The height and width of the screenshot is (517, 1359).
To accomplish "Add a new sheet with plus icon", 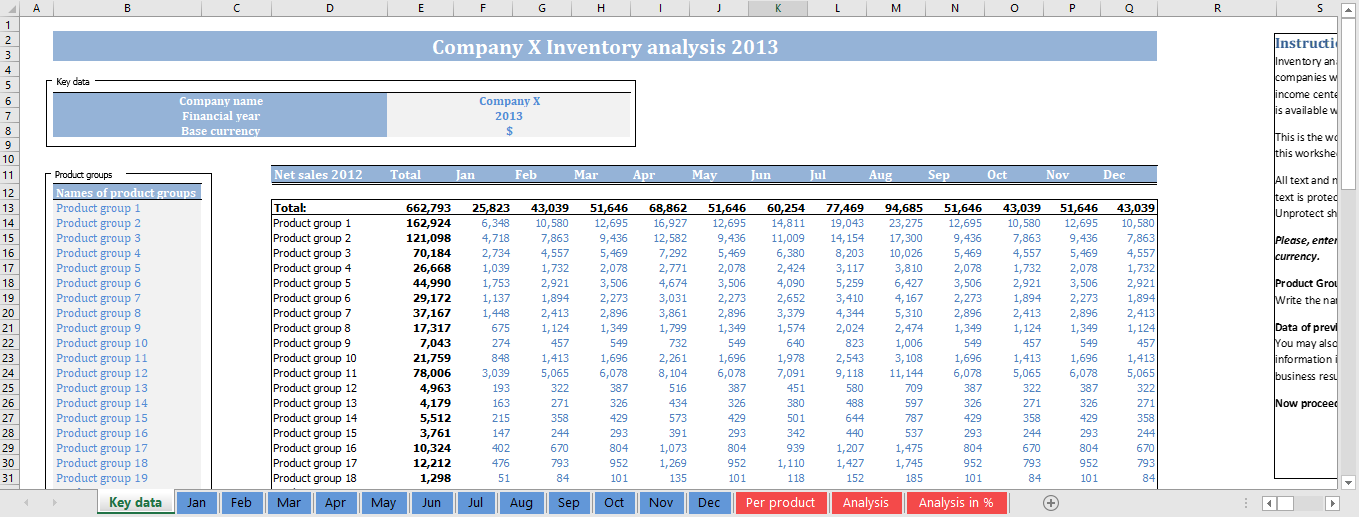I will (1051, 503).
